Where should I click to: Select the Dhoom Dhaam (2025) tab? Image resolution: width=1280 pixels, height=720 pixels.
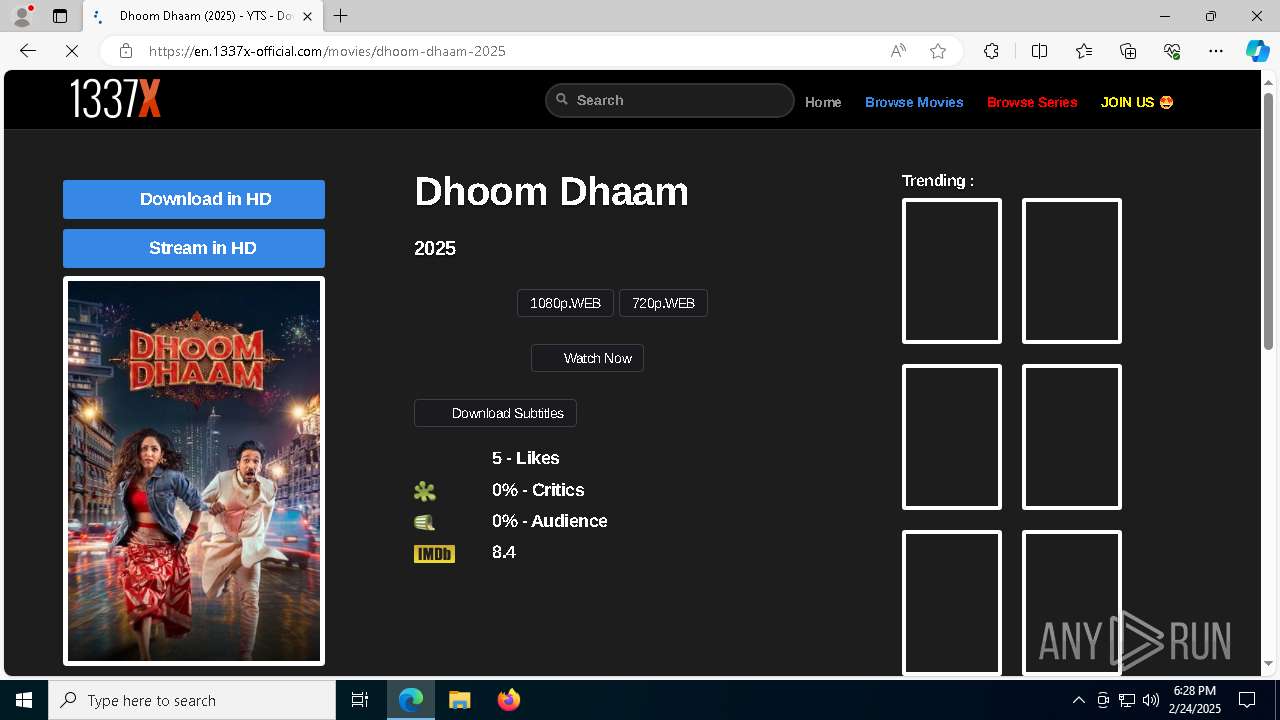click(203, 16)
